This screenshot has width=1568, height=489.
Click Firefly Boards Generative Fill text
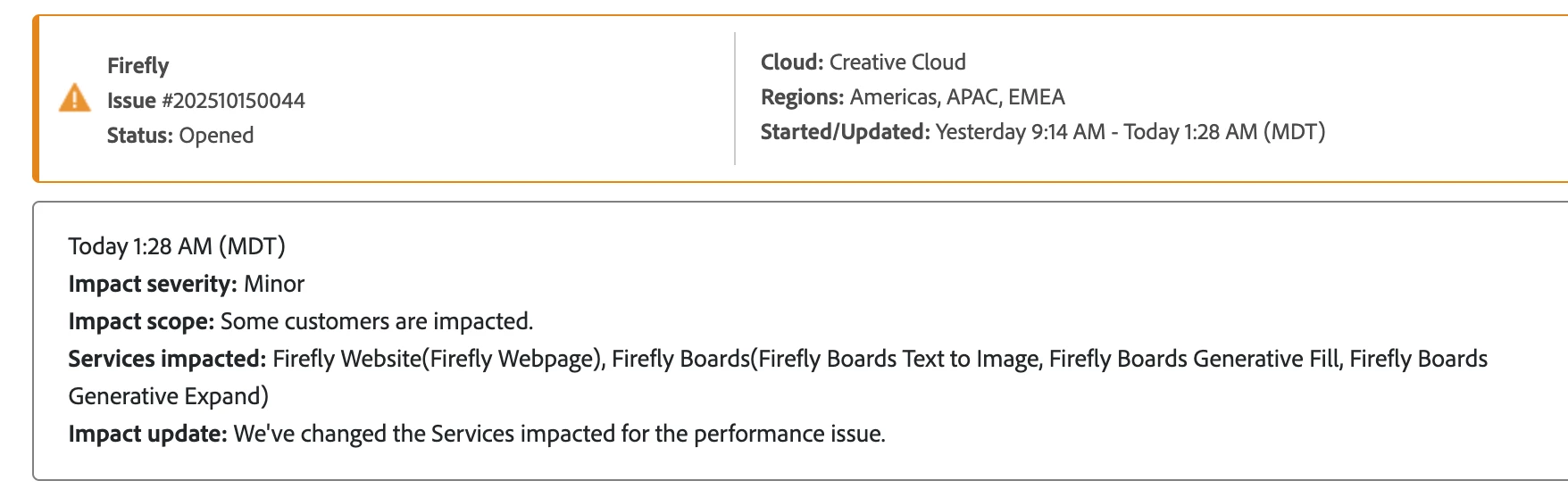point(1195,359)
